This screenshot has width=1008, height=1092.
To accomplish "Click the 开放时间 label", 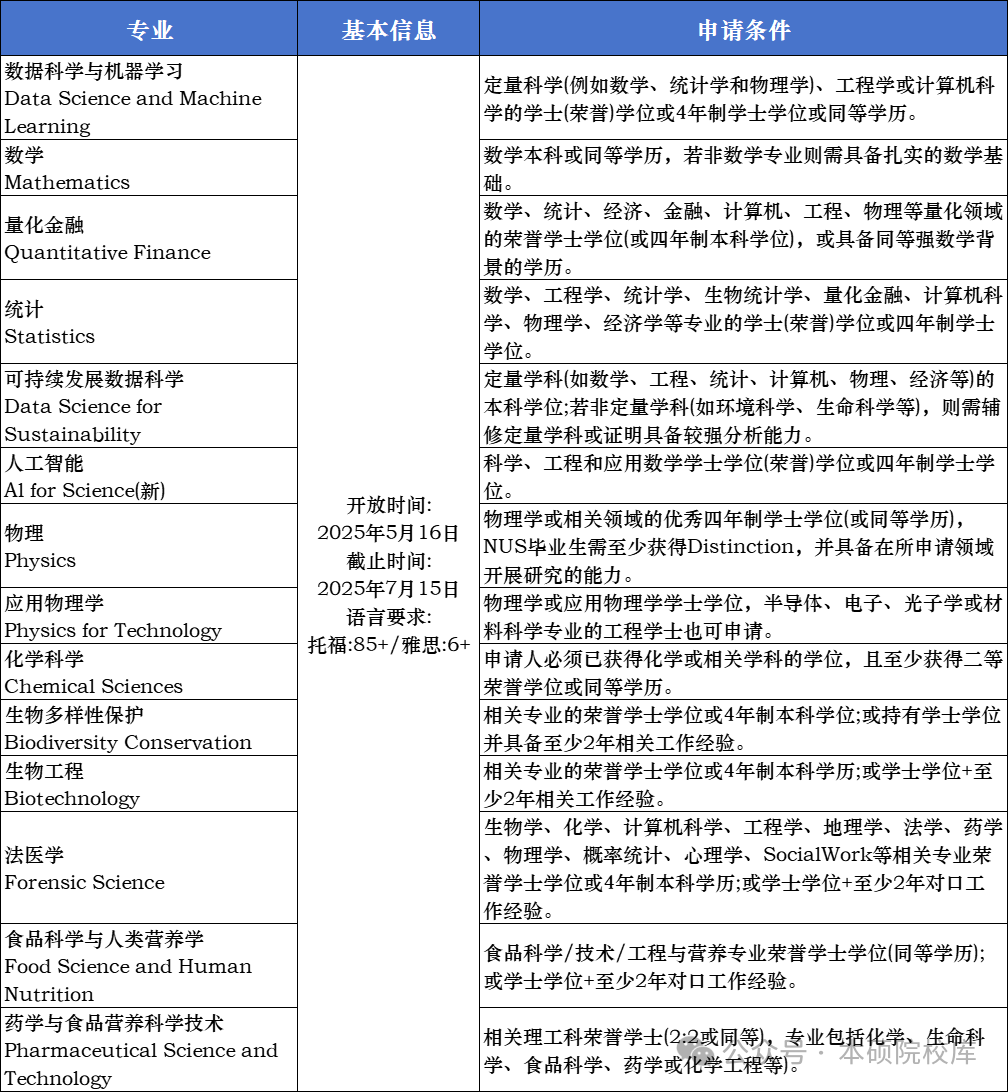I will tap(389, 505).
